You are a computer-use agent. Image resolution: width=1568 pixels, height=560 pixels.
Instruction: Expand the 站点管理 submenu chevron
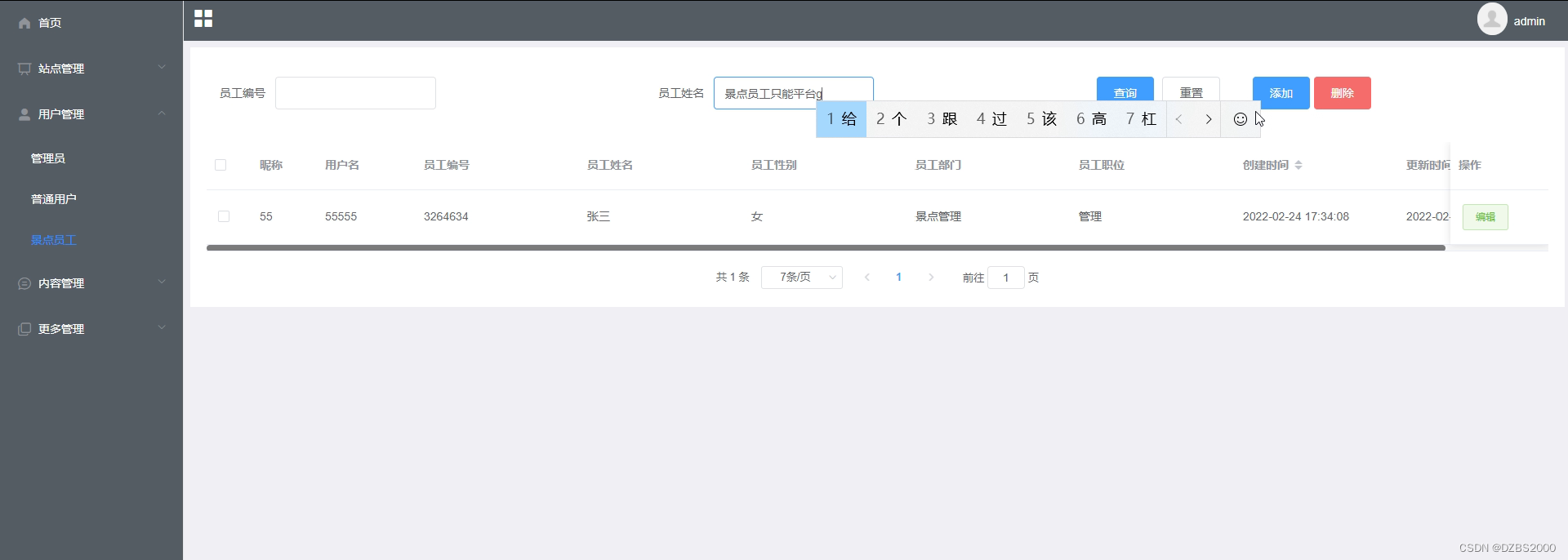click(x=162, y=67)
